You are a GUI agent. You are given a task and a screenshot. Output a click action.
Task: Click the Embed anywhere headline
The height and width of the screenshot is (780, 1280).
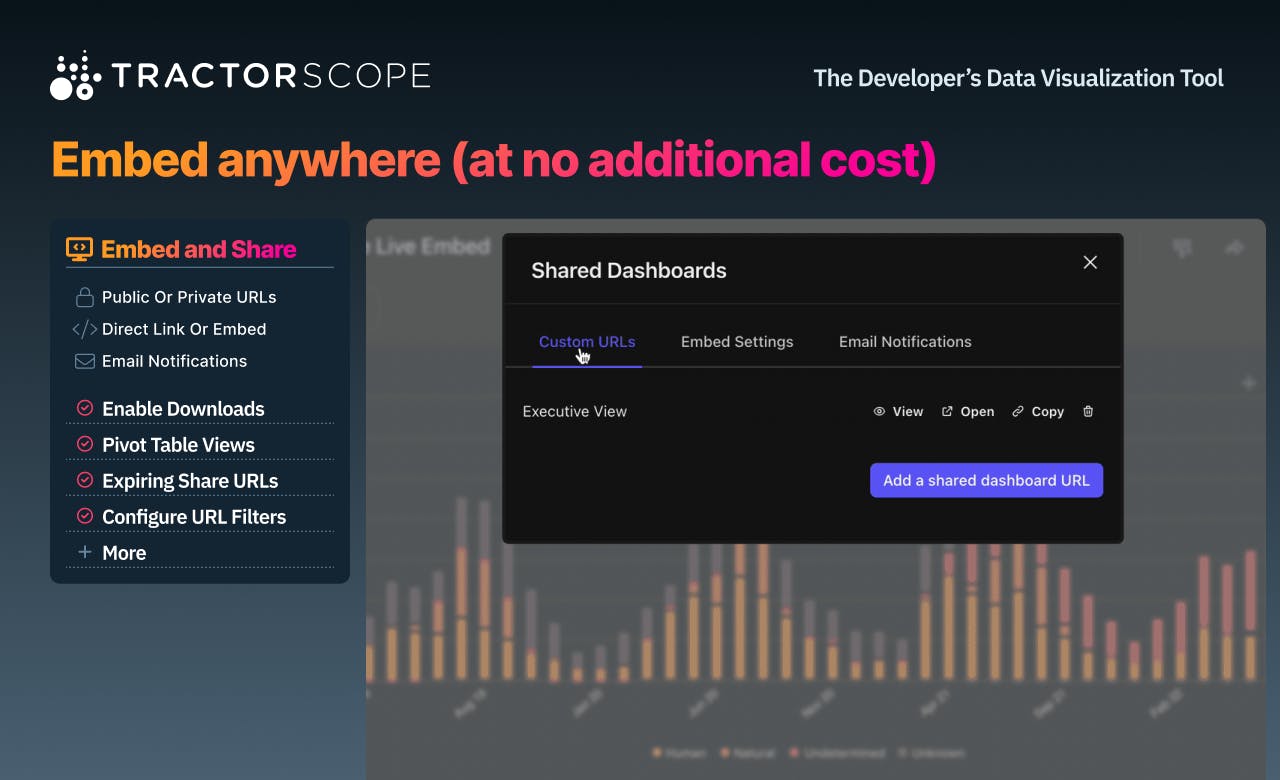click(x=493, y=160)
